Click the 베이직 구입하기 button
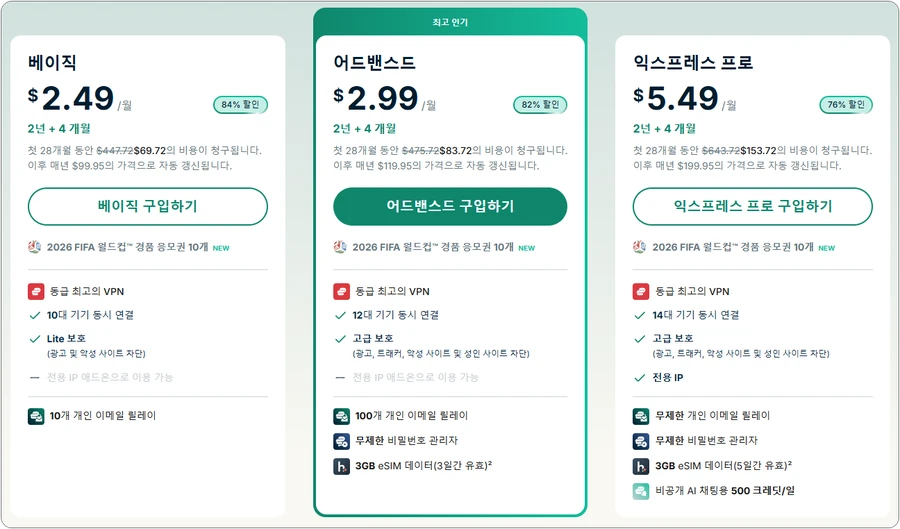This screenshot has height=529, width=900. pos(148,207)
